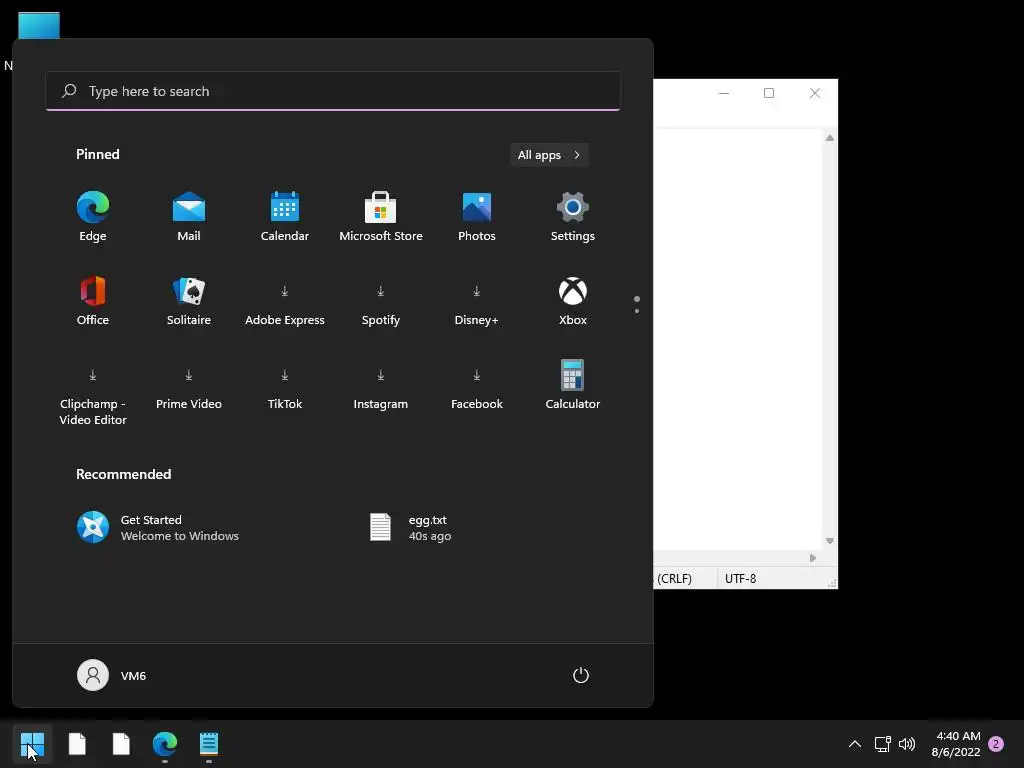This screenshot has width=1024, height=768.
Task: Switch to Notepad on the taskbar
Action: pyautogui.click(x=209, y=744)
